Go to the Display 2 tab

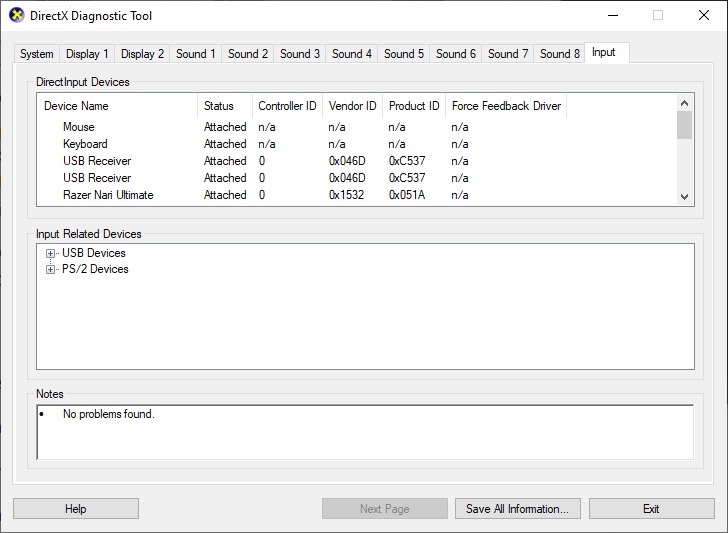(x=142, y=54)
